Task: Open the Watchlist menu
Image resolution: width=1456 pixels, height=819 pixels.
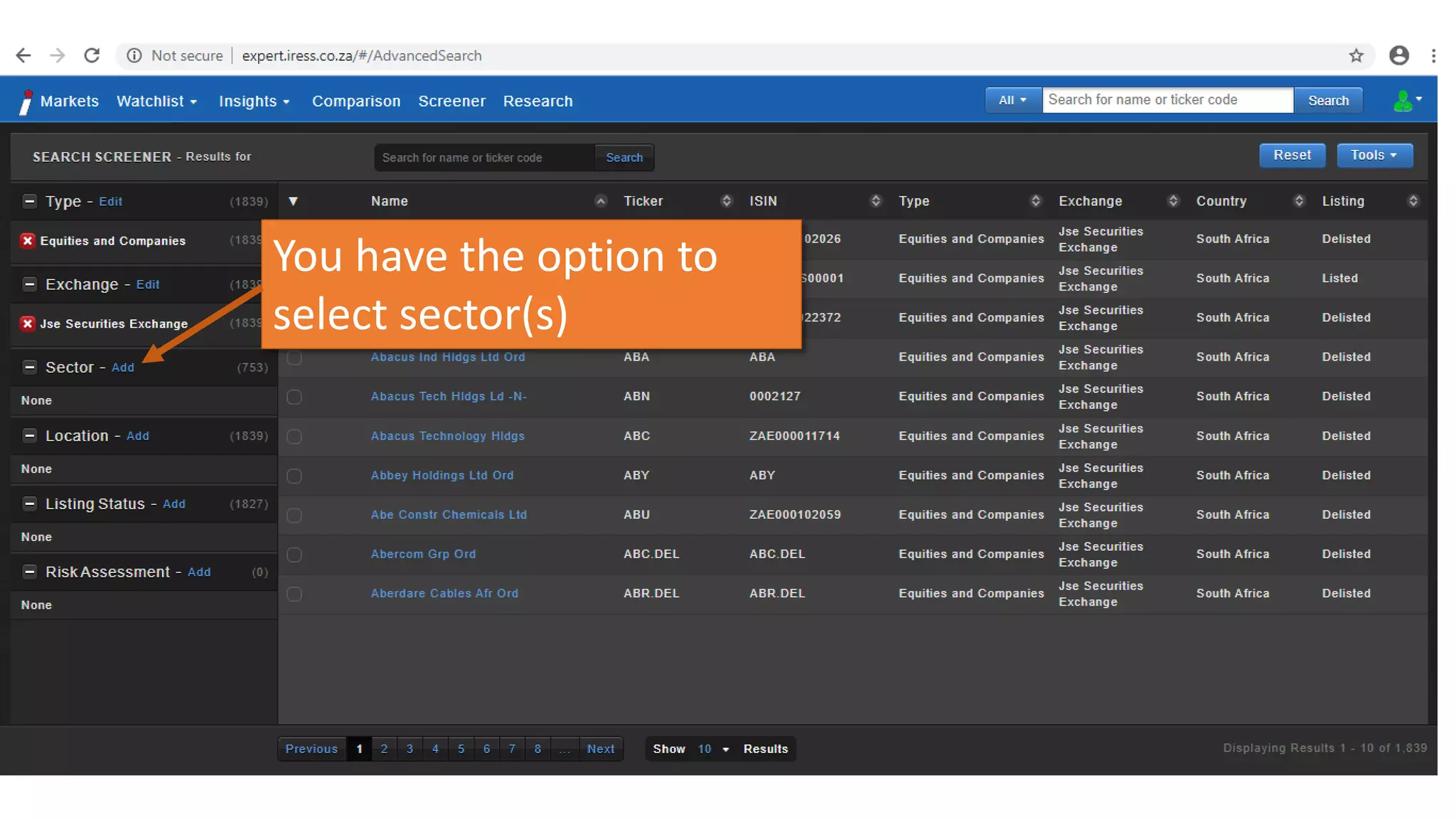Action: coord(156,101)
